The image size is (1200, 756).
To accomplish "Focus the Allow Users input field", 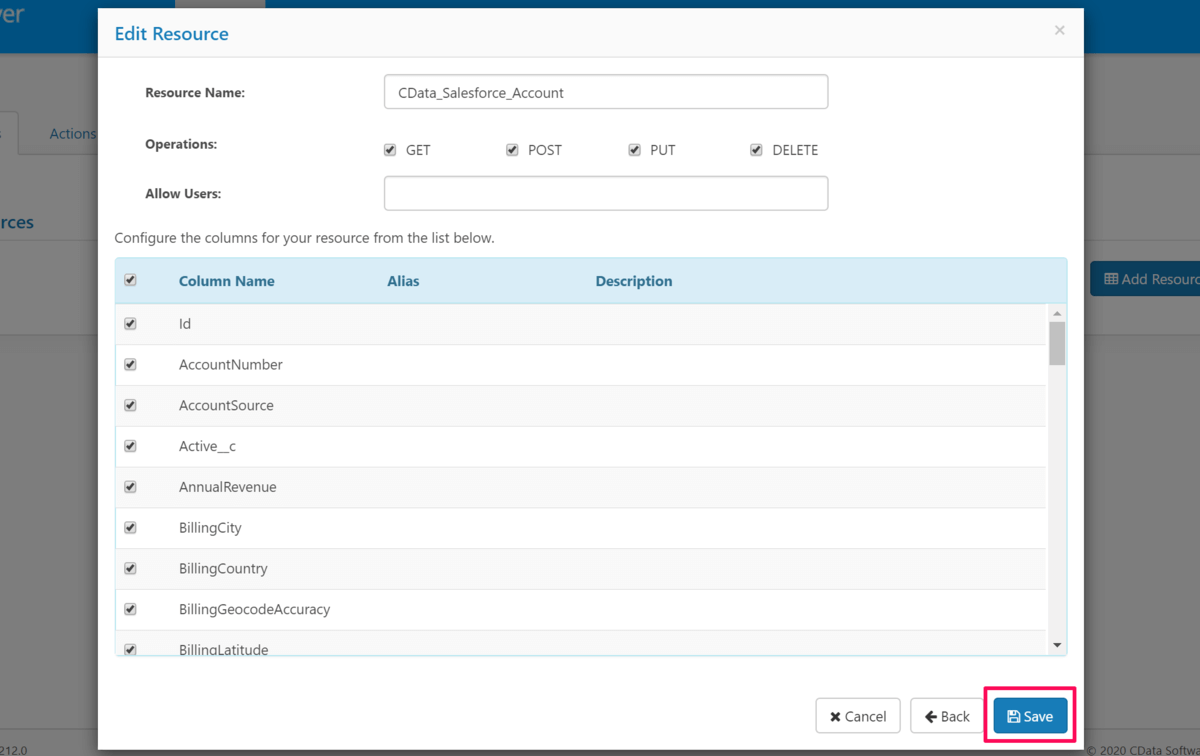I will coord(606,194).
